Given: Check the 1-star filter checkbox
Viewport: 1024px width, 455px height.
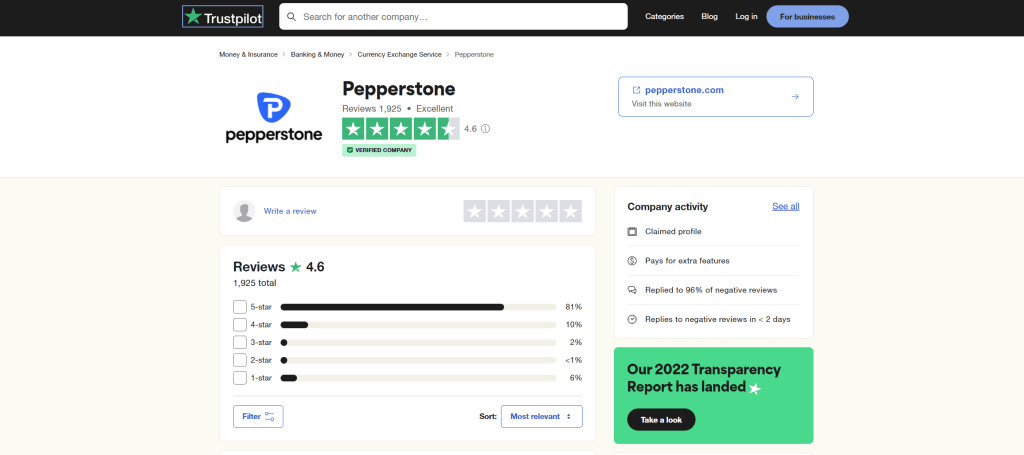Looking at the screenshot, I should click(240, 377).
